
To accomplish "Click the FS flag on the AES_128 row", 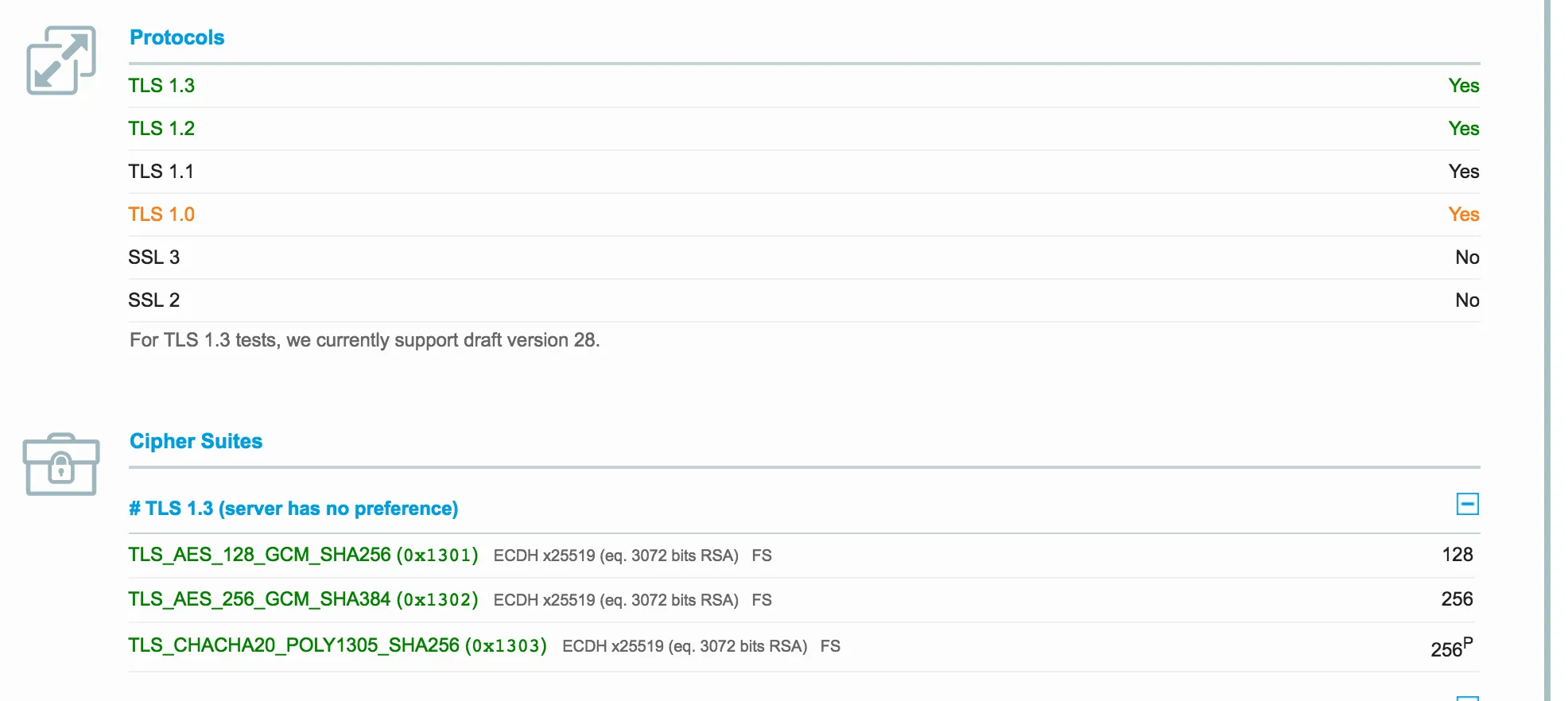I will tap(762, 556).
